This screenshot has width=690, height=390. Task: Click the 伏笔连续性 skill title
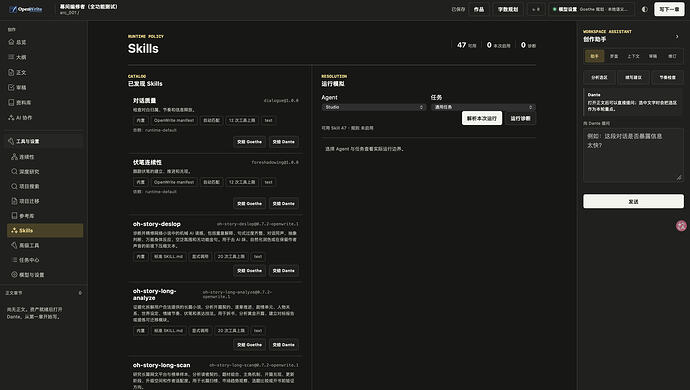[147, 162]
